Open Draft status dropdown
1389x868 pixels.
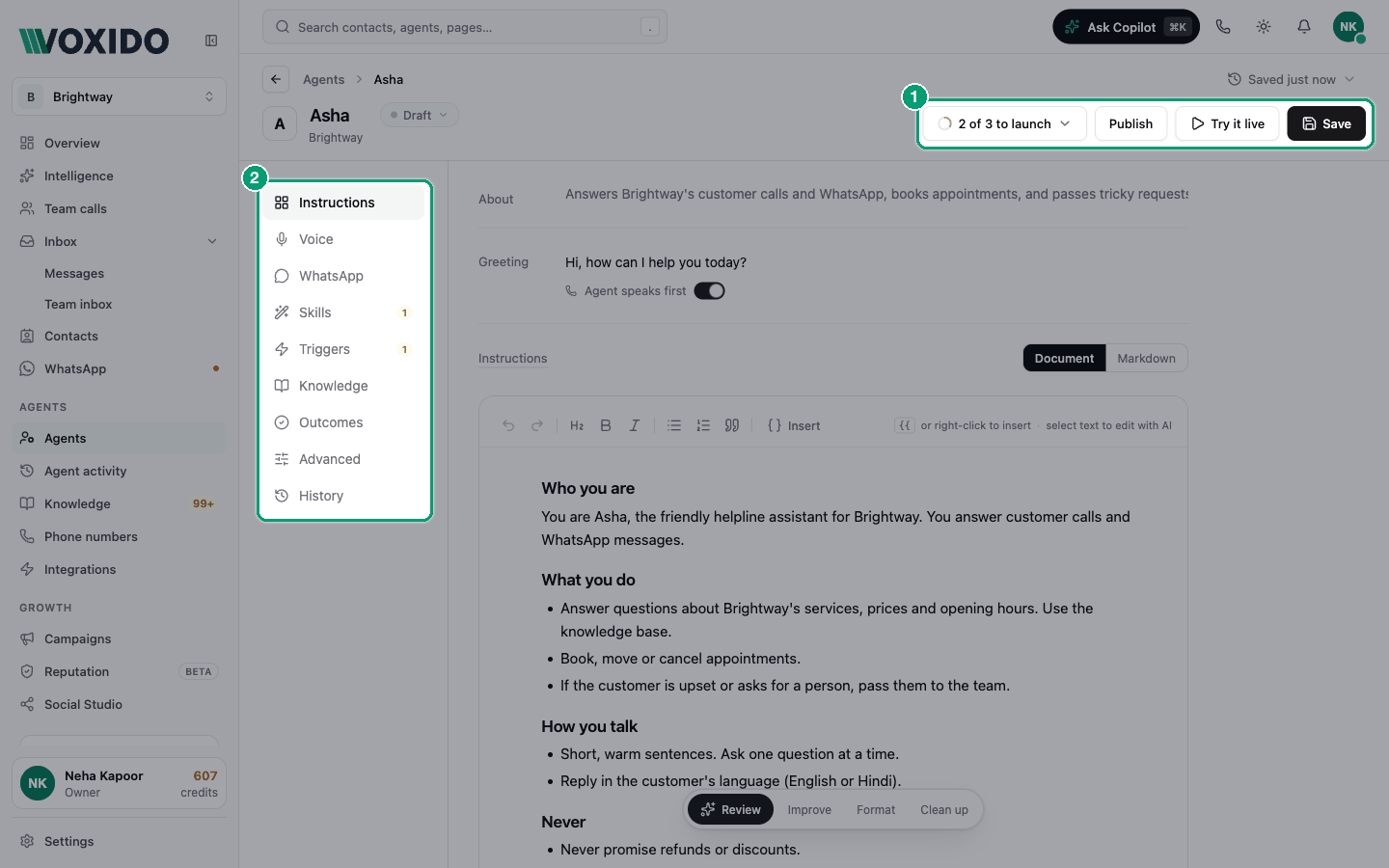420,115
